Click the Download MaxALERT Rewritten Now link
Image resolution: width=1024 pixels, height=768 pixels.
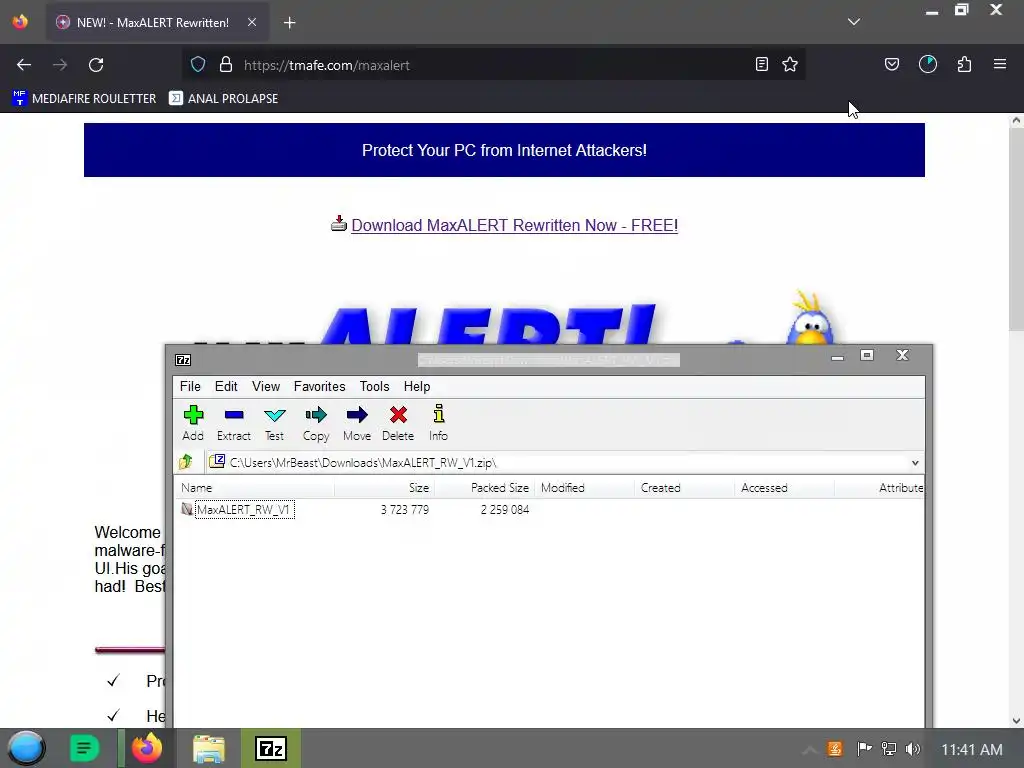[514, 225]
